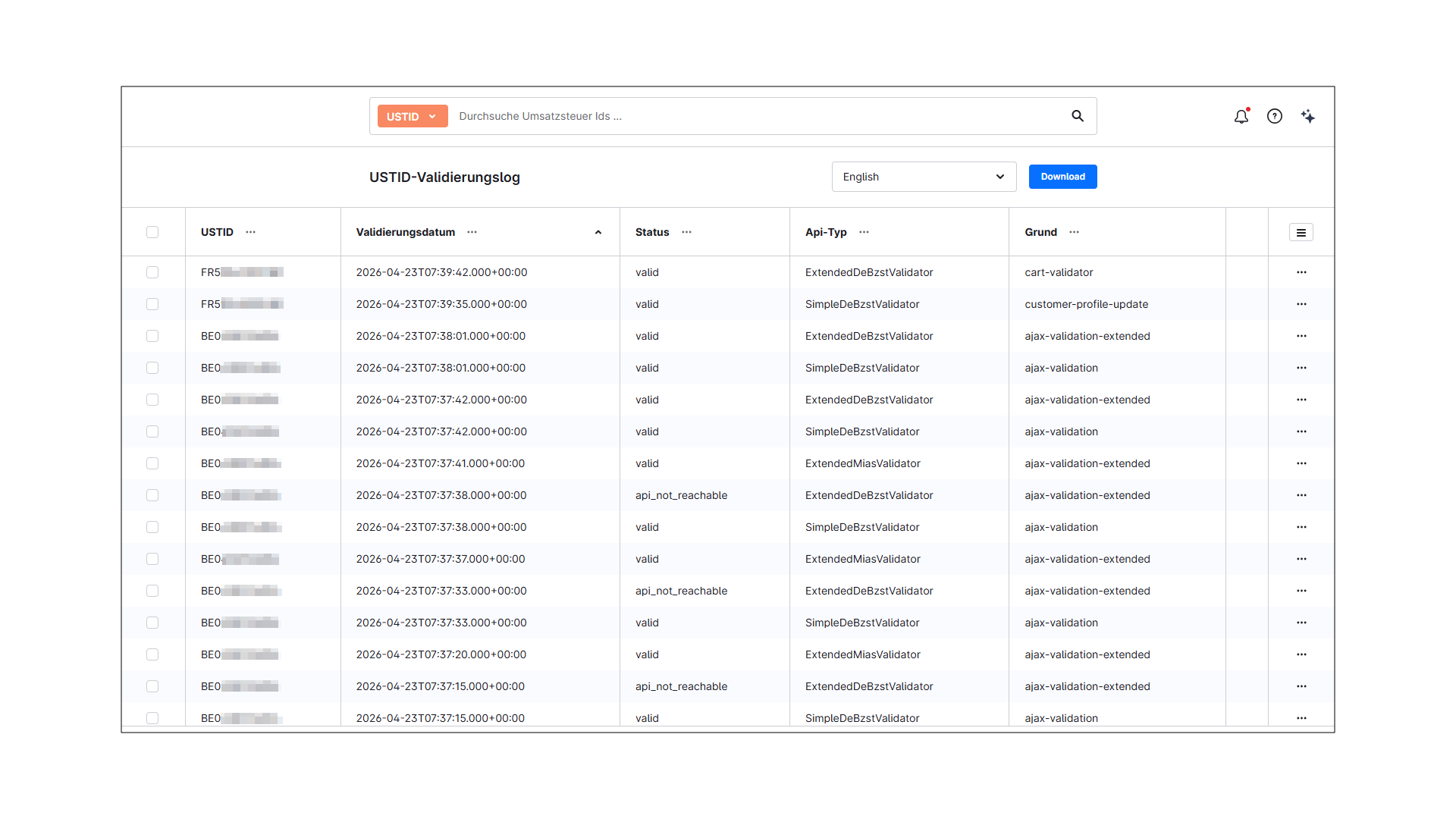
Task: Open the English language dropdown
Action: (x=924, y=177)
